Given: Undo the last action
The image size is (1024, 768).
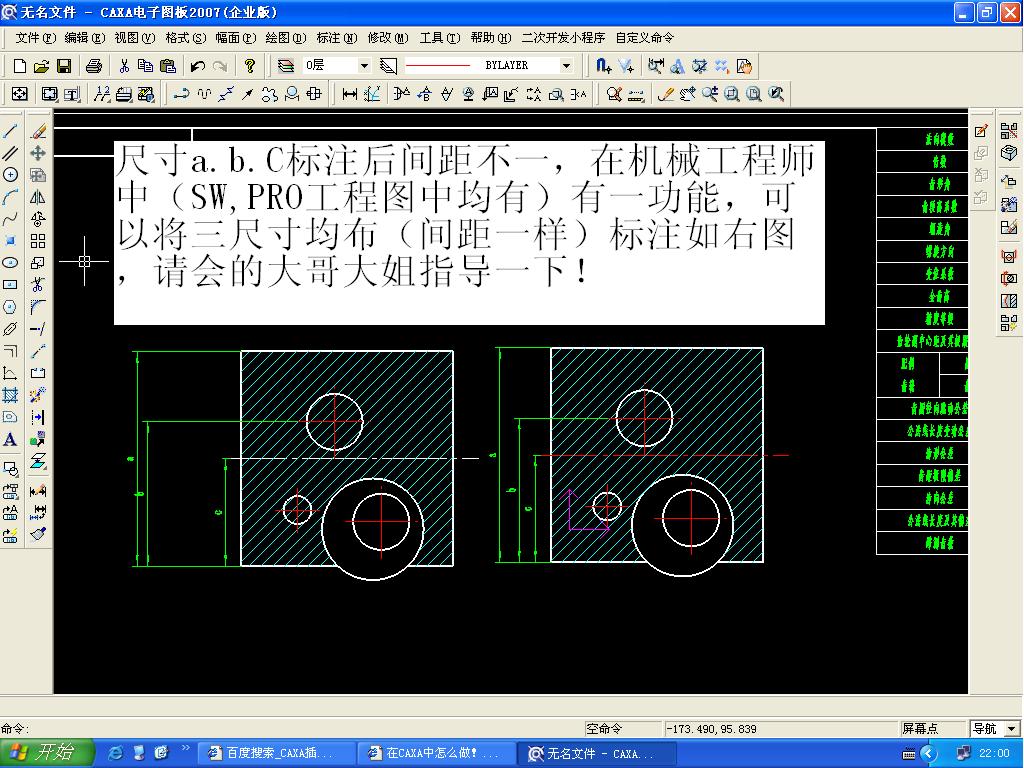Looking at the screenshot, I should coord(198,65).
